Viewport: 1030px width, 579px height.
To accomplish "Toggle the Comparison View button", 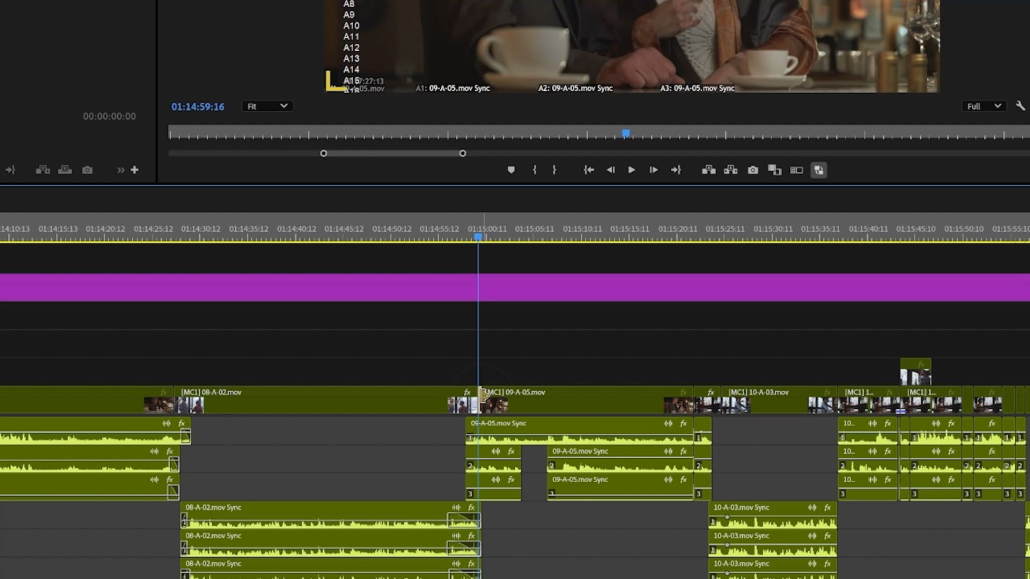I will click(x=797, y=170).
